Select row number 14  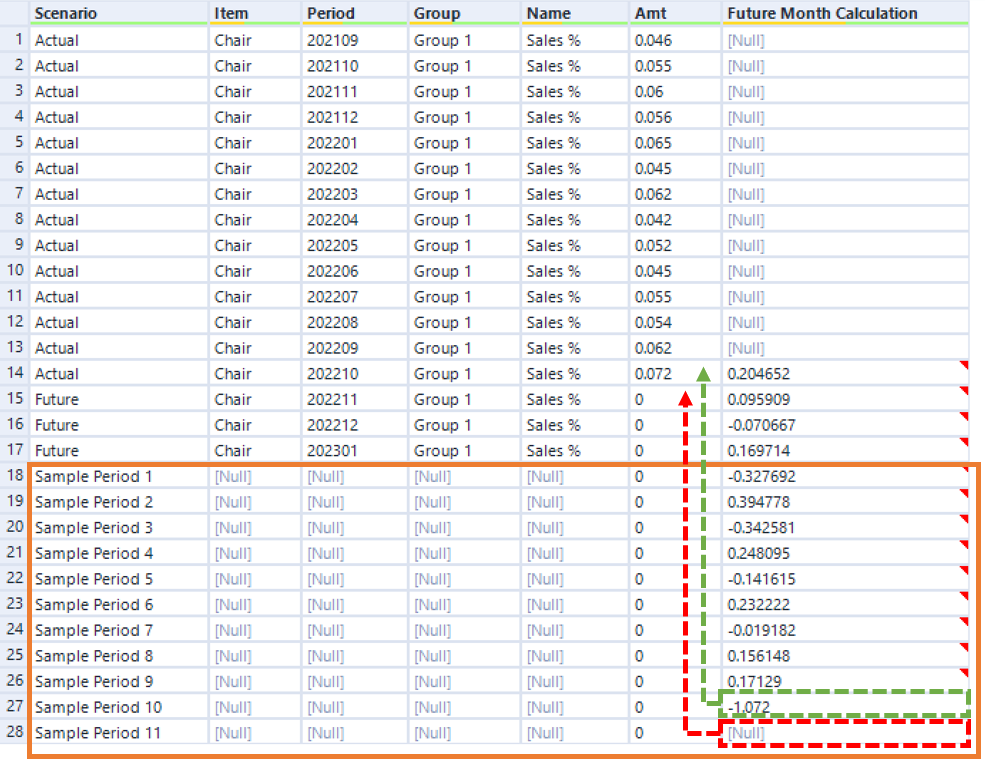coord(14,373)
